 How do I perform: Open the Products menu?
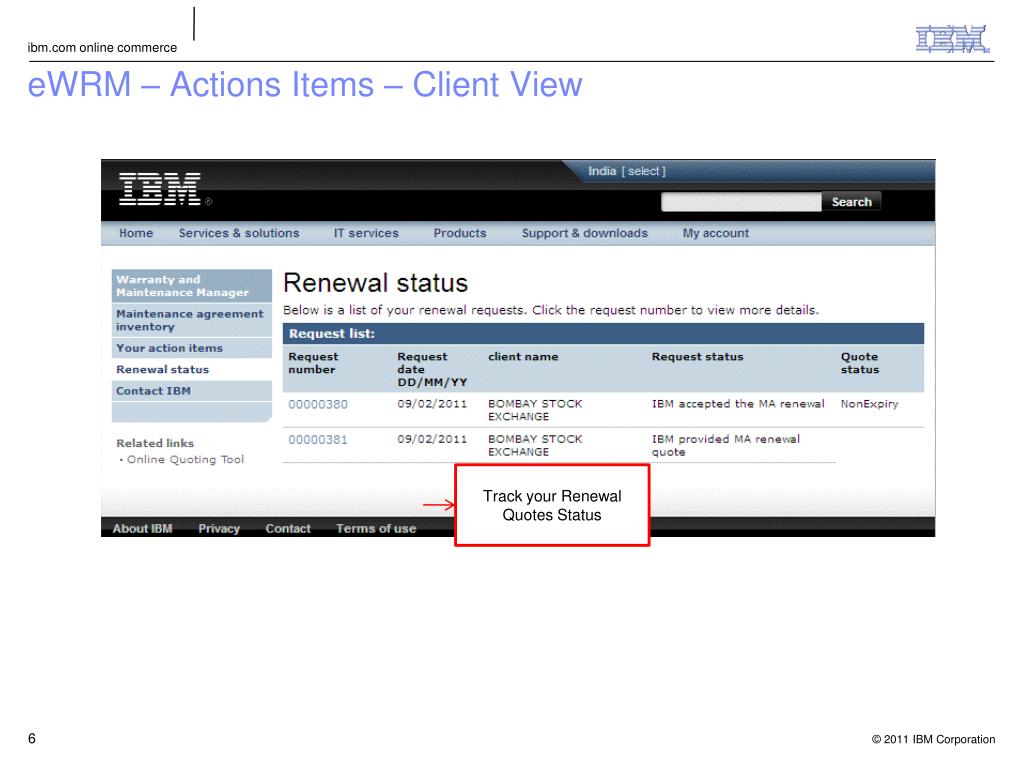(x=460, y=233)
